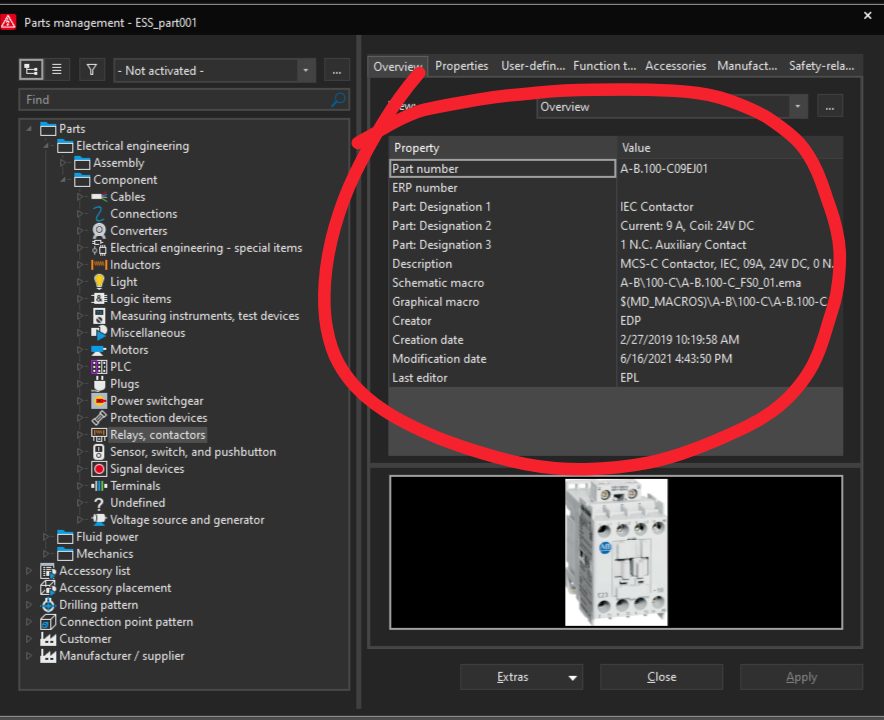Select the Sensor, switch, and pushbutton icon
The height and width of the screenshot is (720, 884).
(99, 452)
